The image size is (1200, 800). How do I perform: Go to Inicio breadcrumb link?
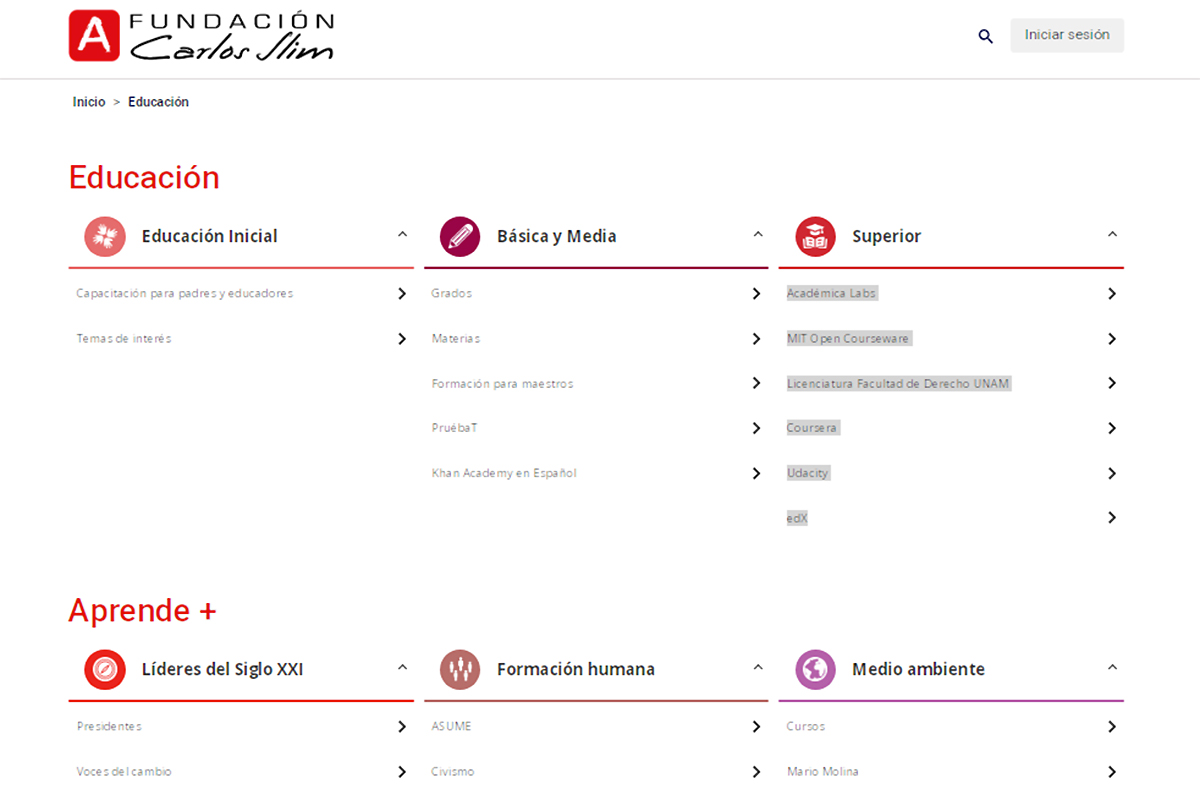(89, 102)
